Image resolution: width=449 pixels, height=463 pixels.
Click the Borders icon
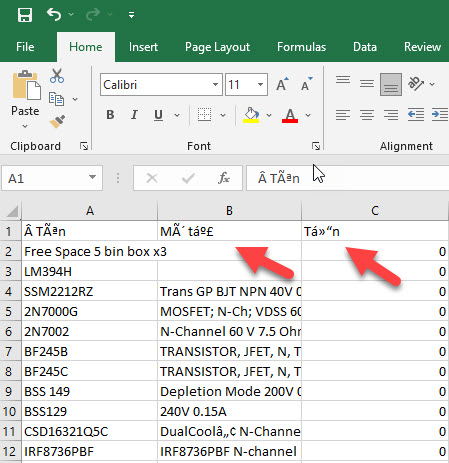(204, 115)
